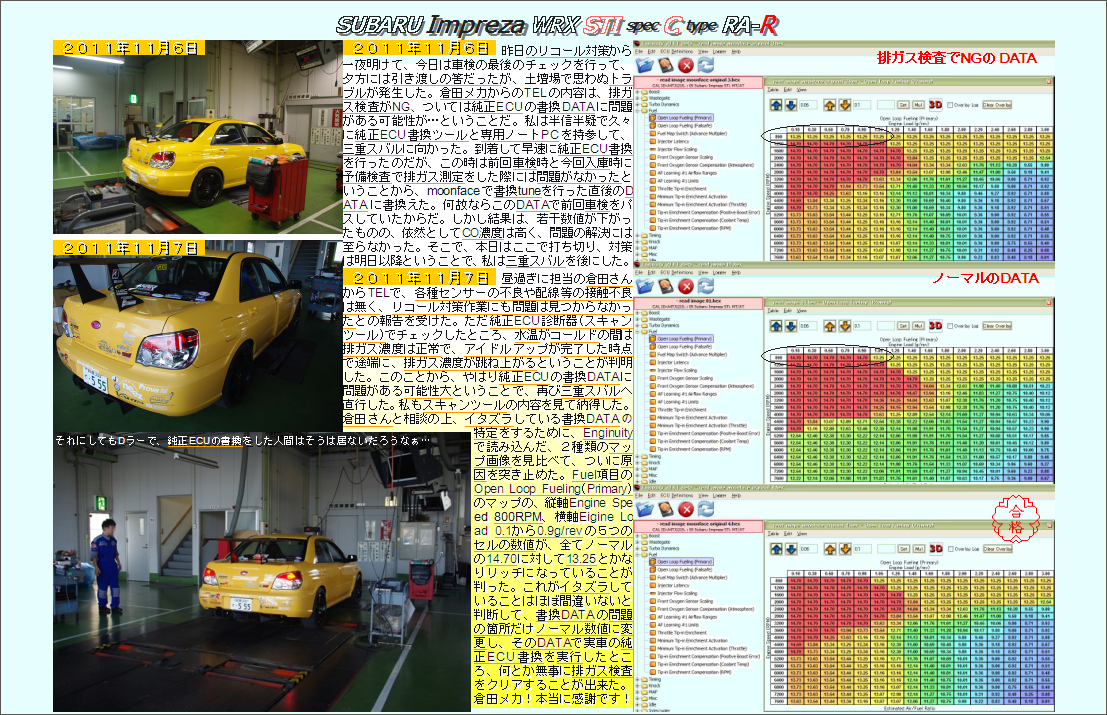Expand the Knock folder in 4.hex tree
This screenshot has width=1107, height=715.
pos(638,685)
